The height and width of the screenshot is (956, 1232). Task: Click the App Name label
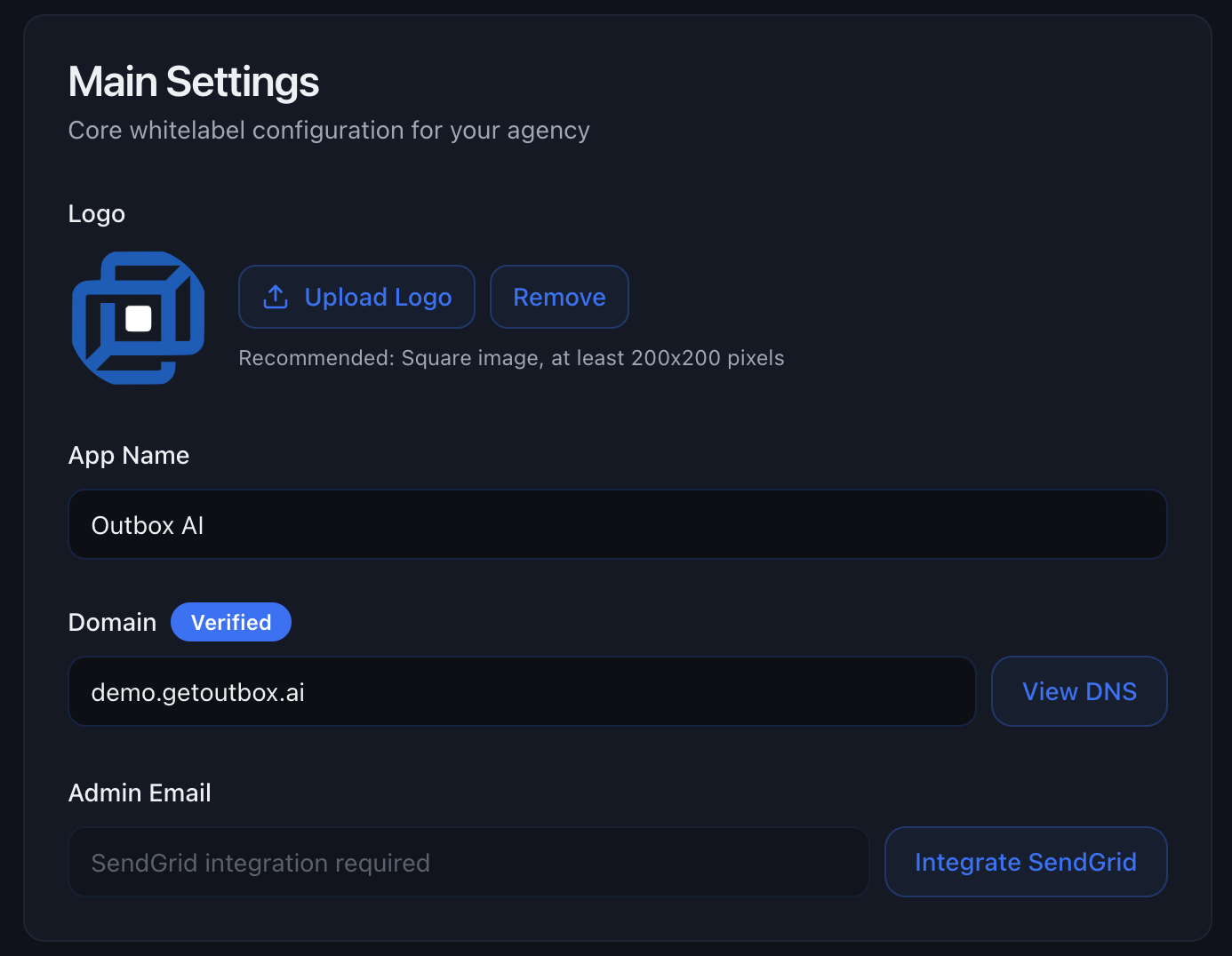click(128, 455)
